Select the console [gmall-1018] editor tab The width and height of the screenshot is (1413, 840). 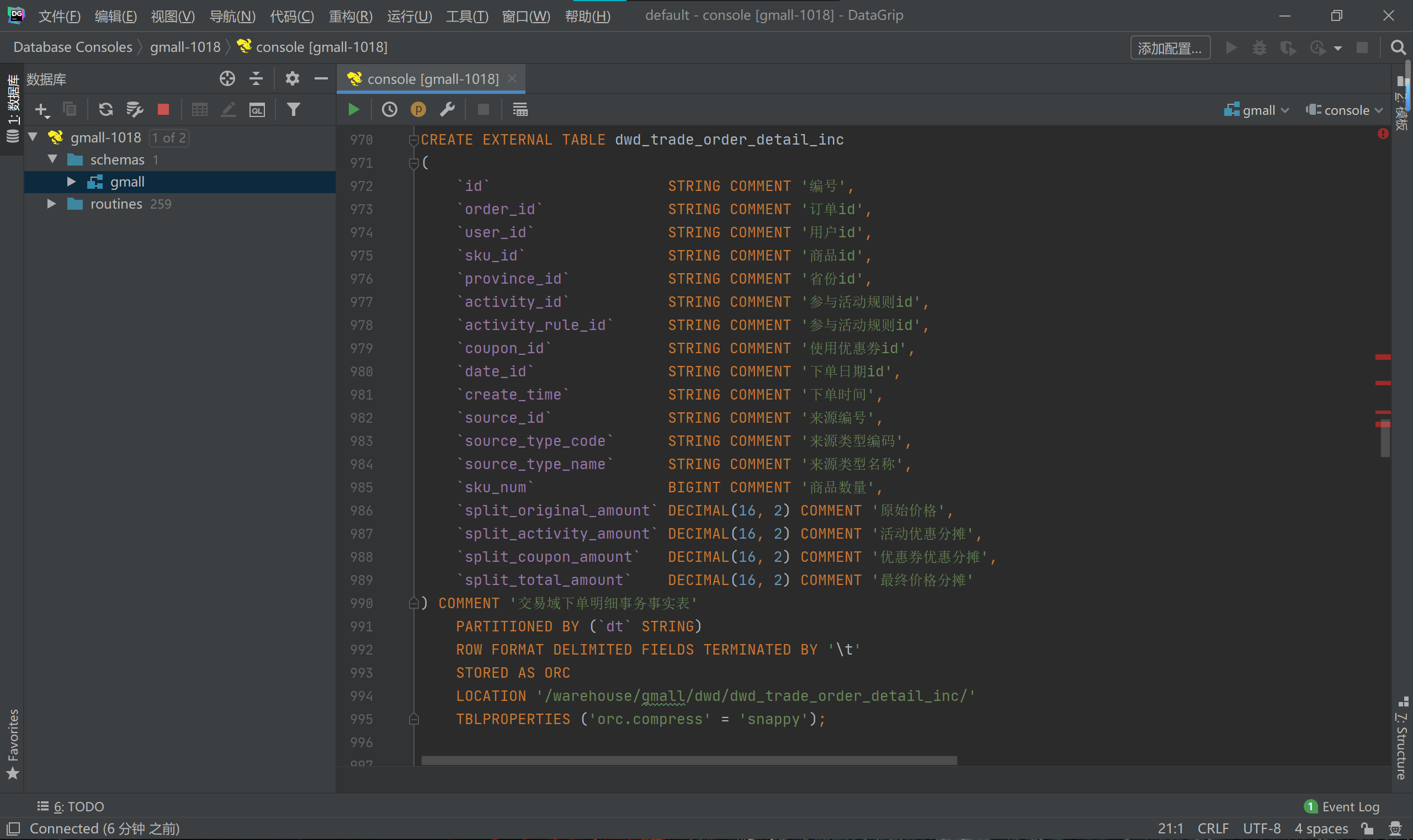[433, 79]
